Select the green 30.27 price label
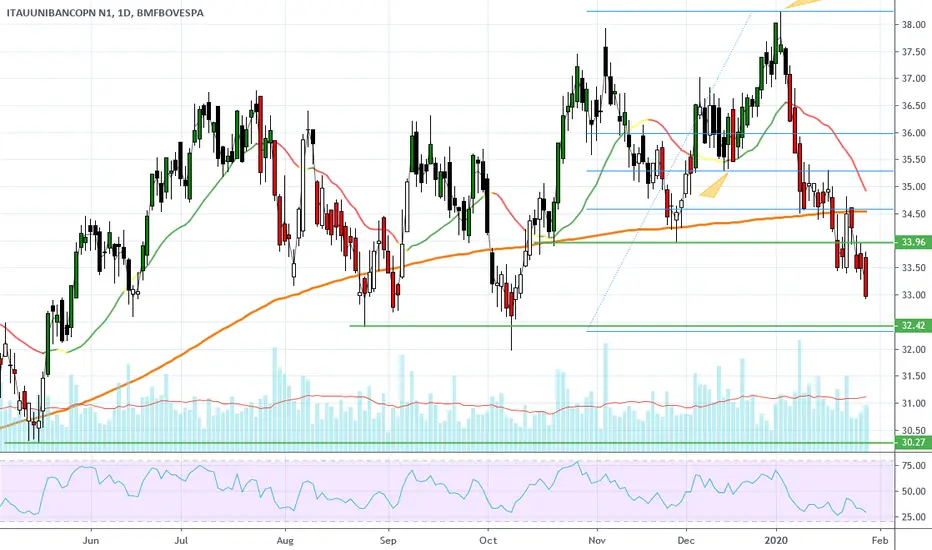Image resolution: width=932 pixels, height=550 pixels. (913, 442)
